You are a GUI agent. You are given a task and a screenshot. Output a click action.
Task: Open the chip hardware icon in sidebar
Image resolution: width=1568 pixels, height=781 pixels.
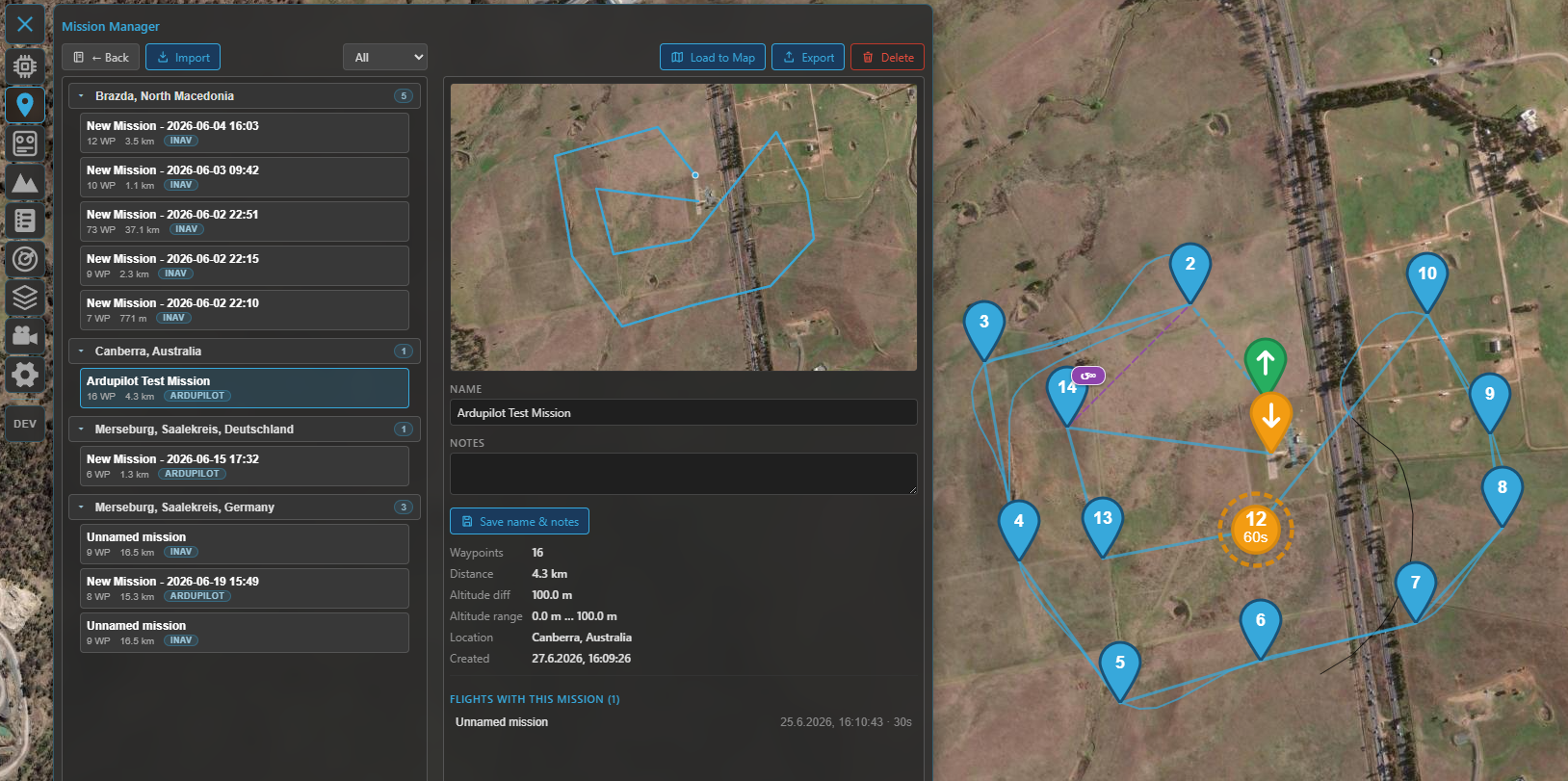[x=25, y=65]
